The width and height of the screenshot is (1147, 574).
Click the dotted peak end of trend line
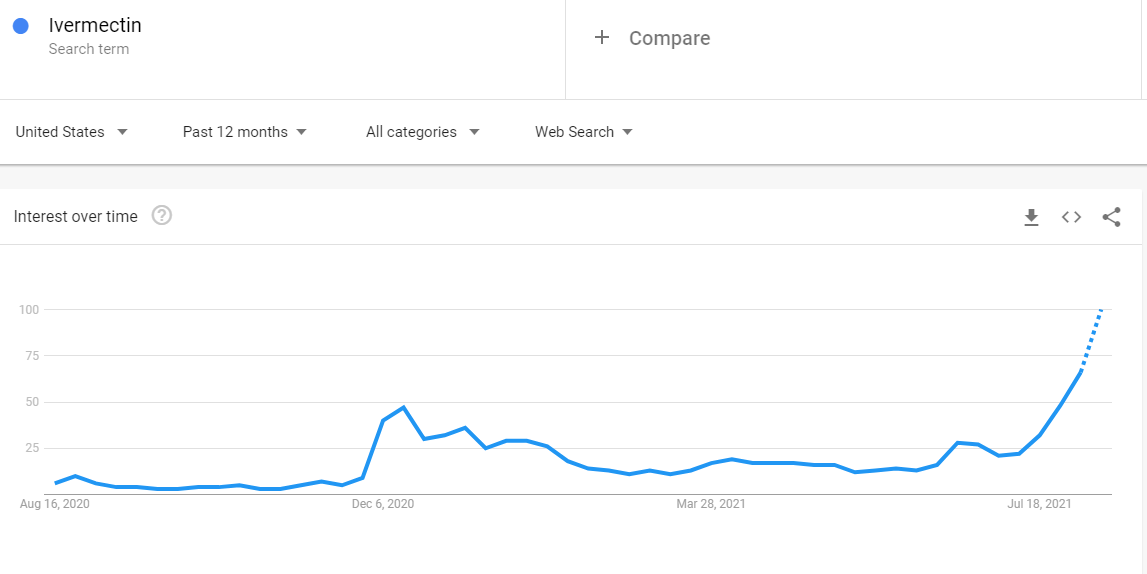1101,310
